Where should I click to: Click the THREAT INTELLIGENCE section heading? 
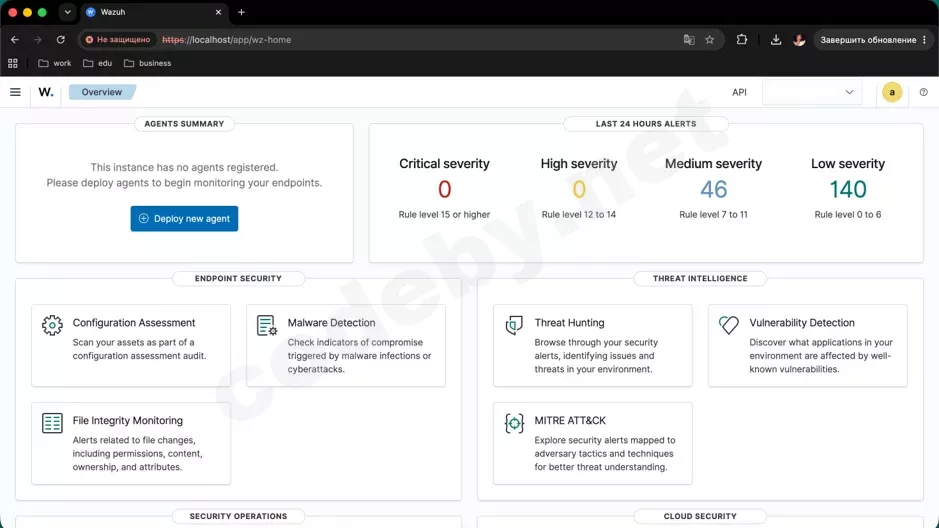click(x=700, y=278)
